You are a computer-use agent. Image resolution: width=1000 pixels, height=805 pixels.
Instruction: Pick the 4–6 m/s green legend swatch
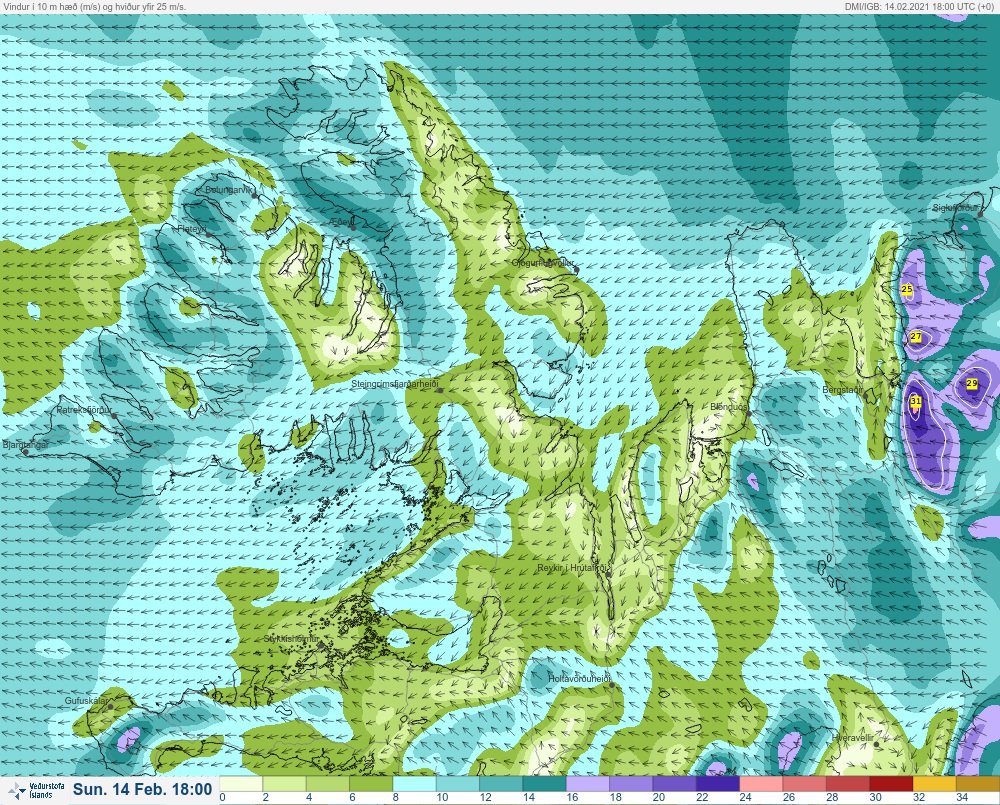[328, 783]
